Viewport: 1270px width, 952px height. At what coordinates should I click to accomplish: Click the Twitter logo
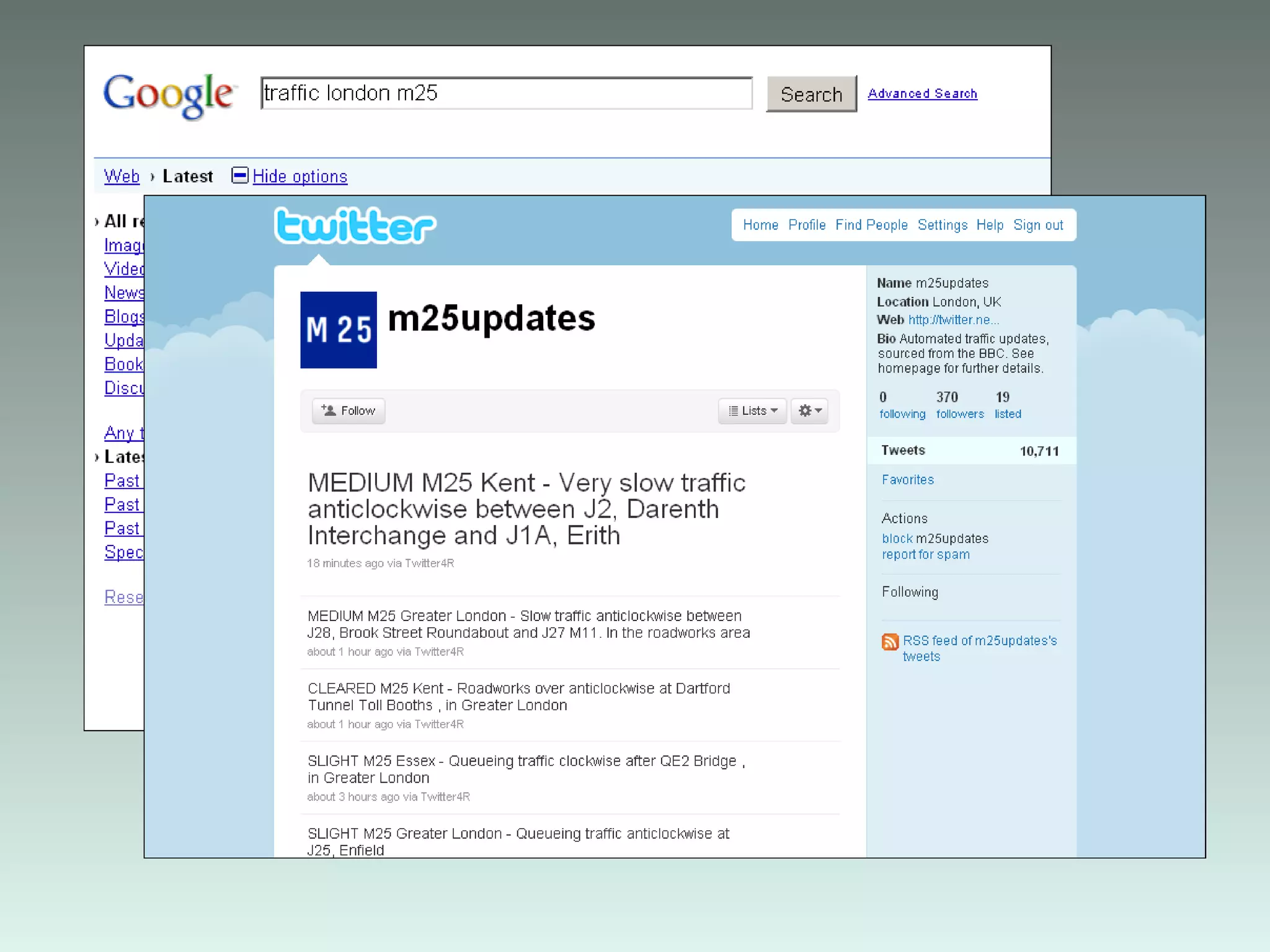[355, 226]
